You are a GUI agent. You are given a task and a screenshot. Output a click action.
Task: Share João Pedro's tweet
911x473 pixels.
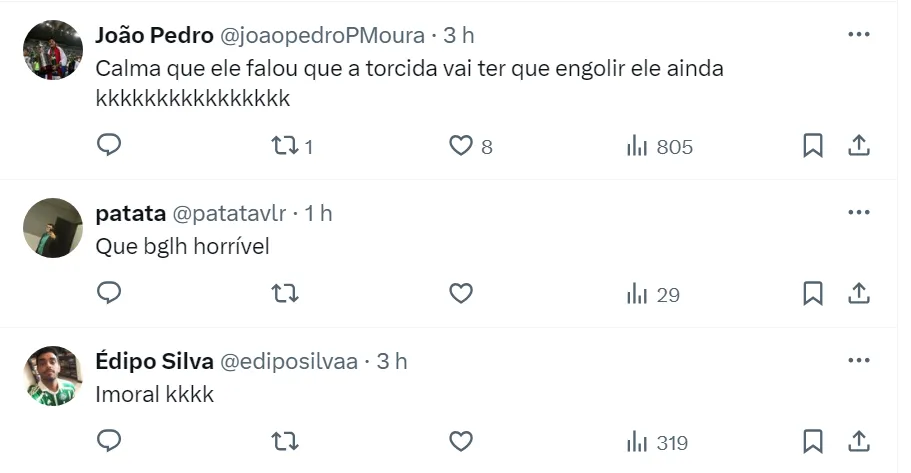(858, 146)
